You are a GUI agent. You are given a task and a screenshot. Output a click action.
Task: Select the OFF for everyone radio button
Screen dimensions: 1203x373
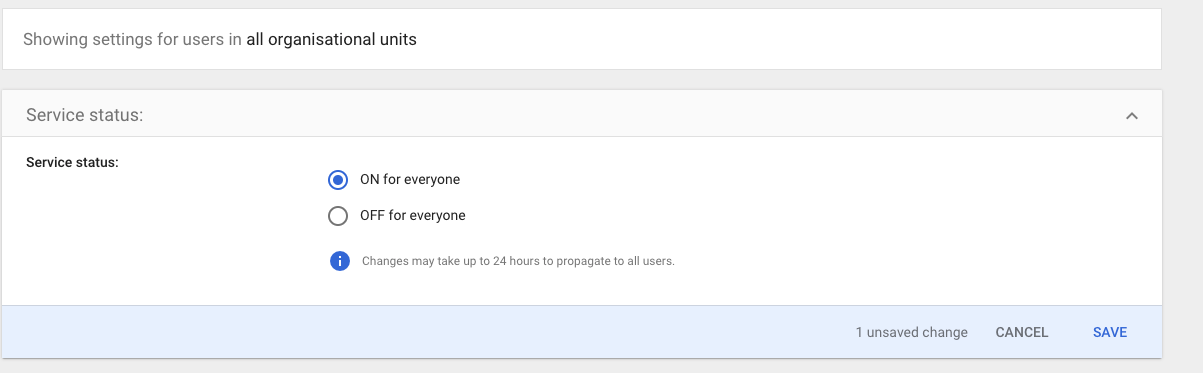click(338, 215)
